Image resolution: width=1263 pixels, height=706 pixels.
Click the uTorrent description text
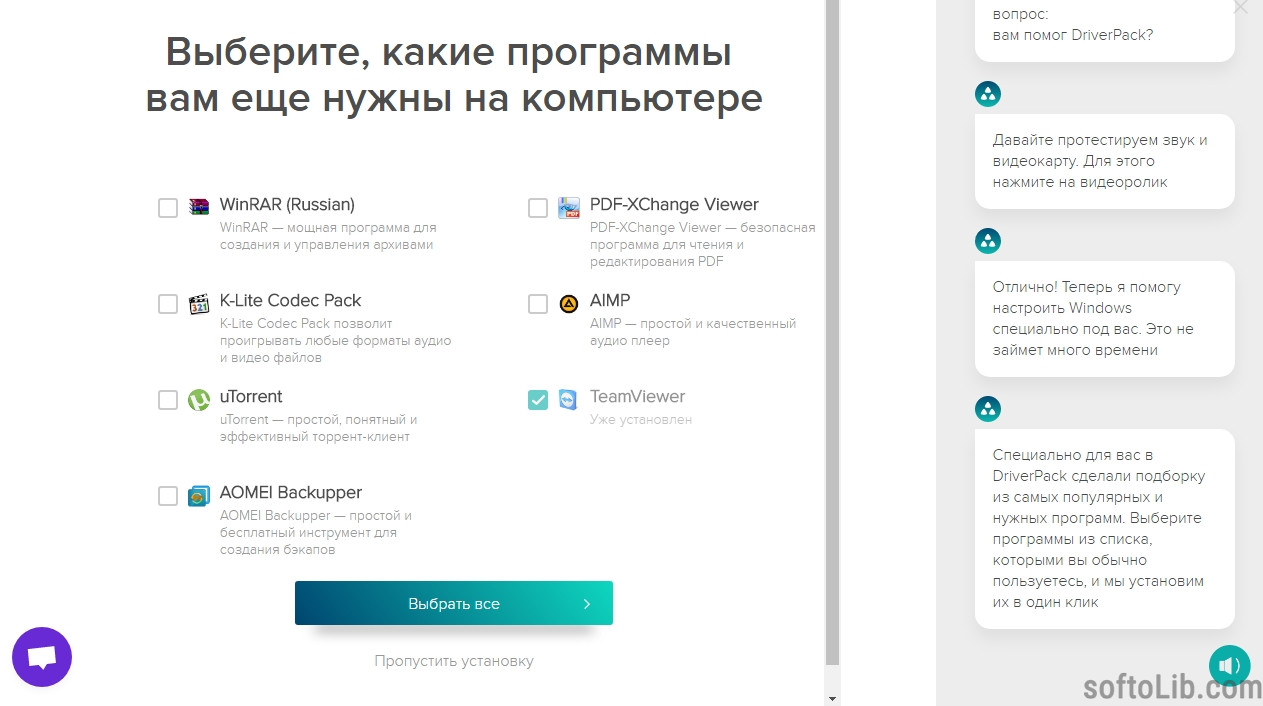coord(319,428)
